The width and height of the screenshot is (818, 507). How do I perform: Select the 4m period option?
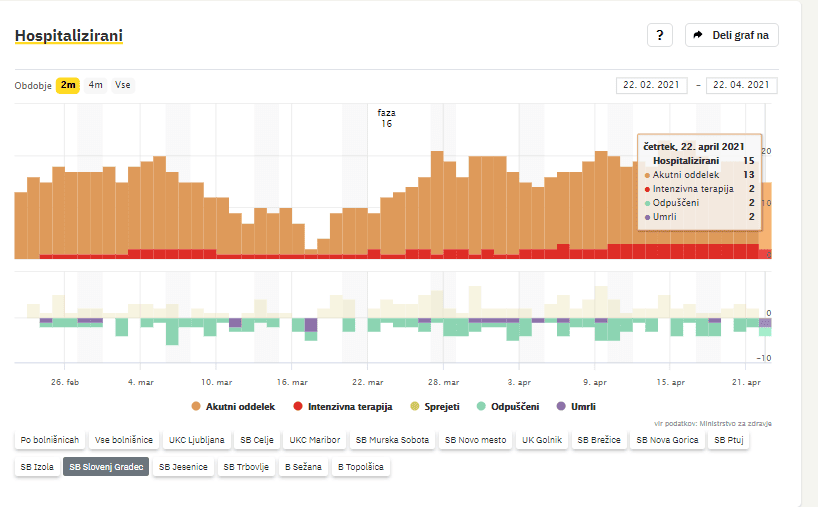tap(96, 85)
